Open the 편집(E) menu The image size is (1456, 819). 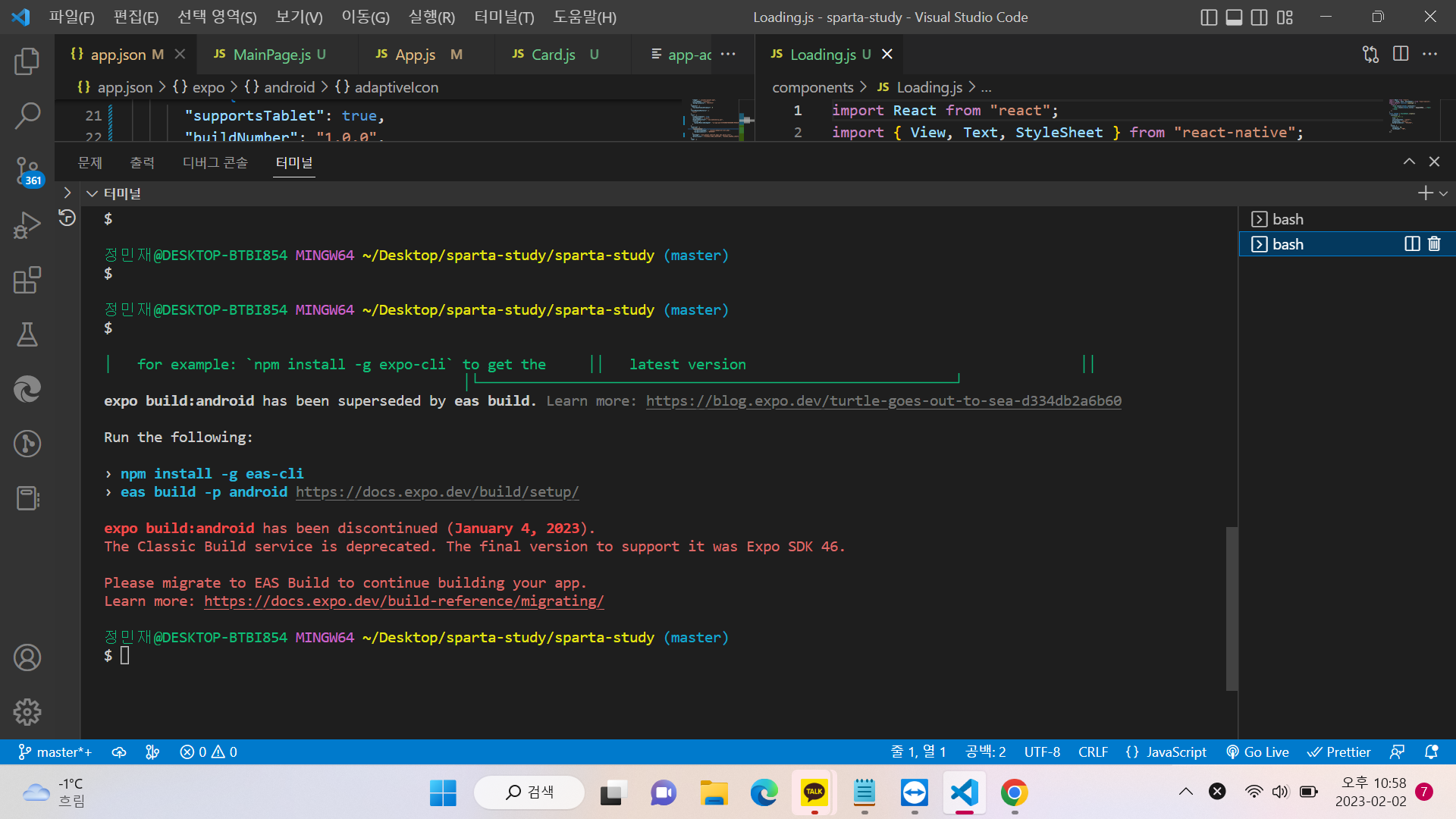pos(136,17)
